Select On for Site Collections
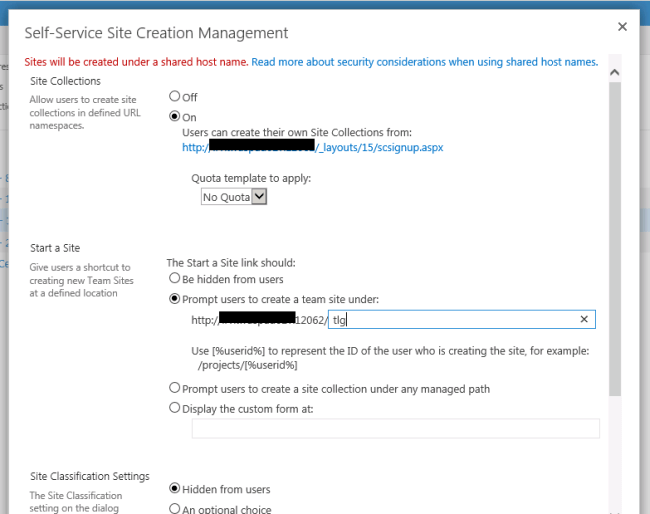The height and width of the screenshot is (514, 650). 175,116
